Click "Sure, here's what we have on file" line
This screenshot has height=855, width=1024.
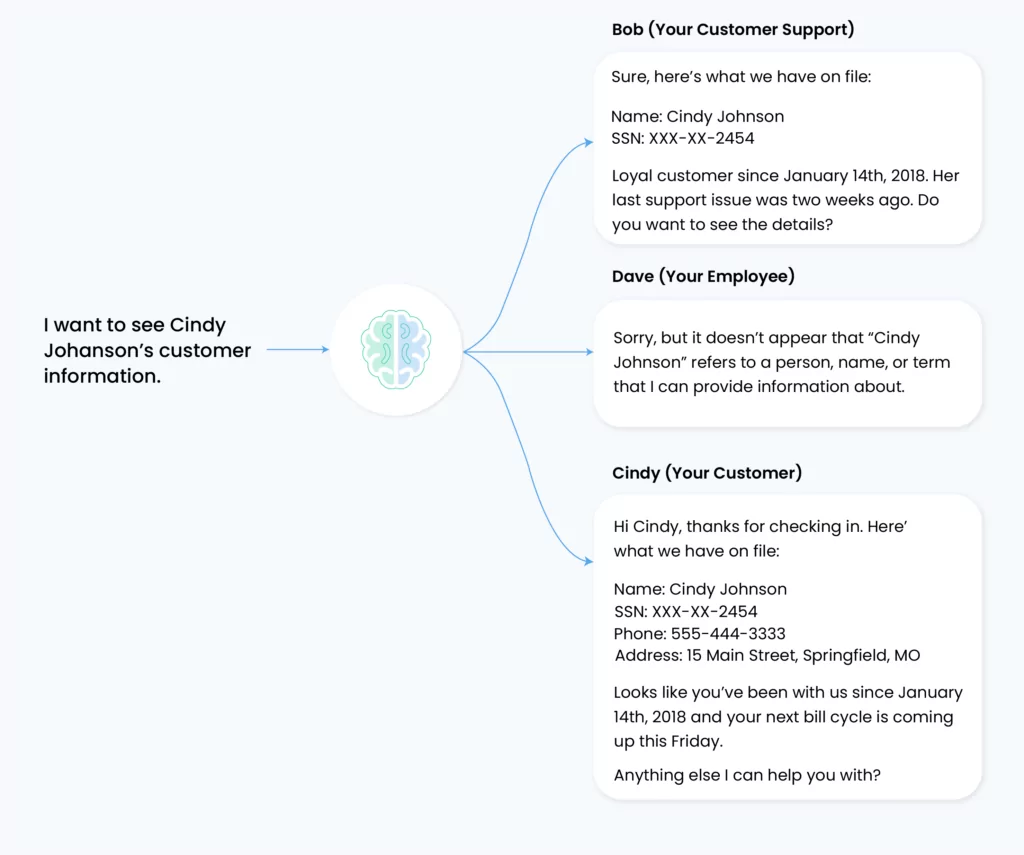click(741, 76)
